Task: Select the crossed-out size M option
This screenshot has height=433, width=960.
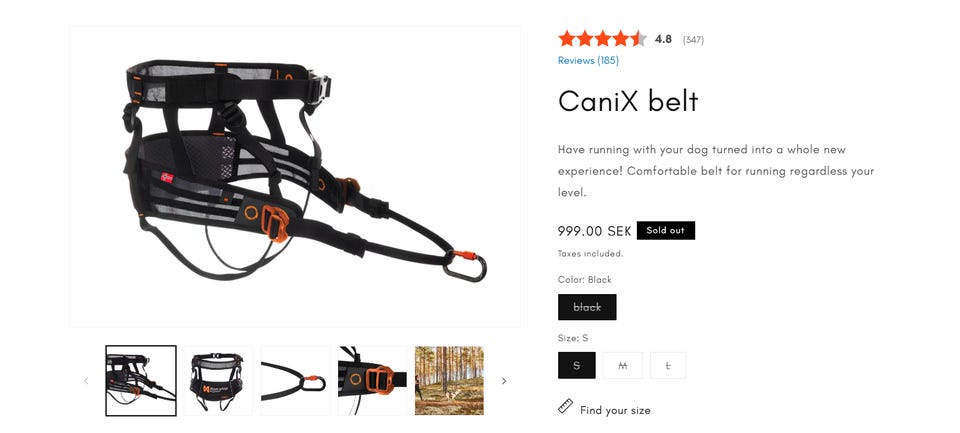Action: [623, 365]
